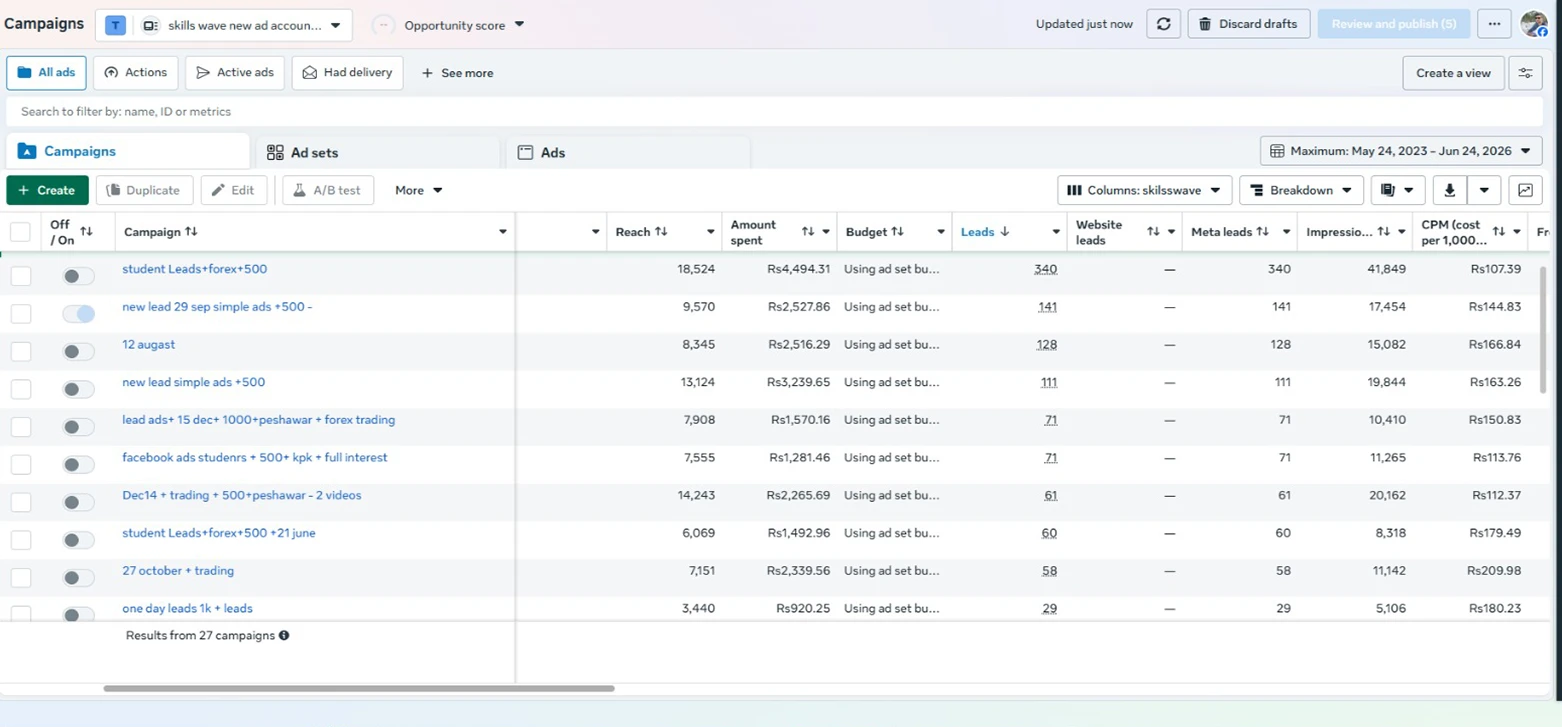
Task: Click the green Create button
Action: click(x=47, y=190)
